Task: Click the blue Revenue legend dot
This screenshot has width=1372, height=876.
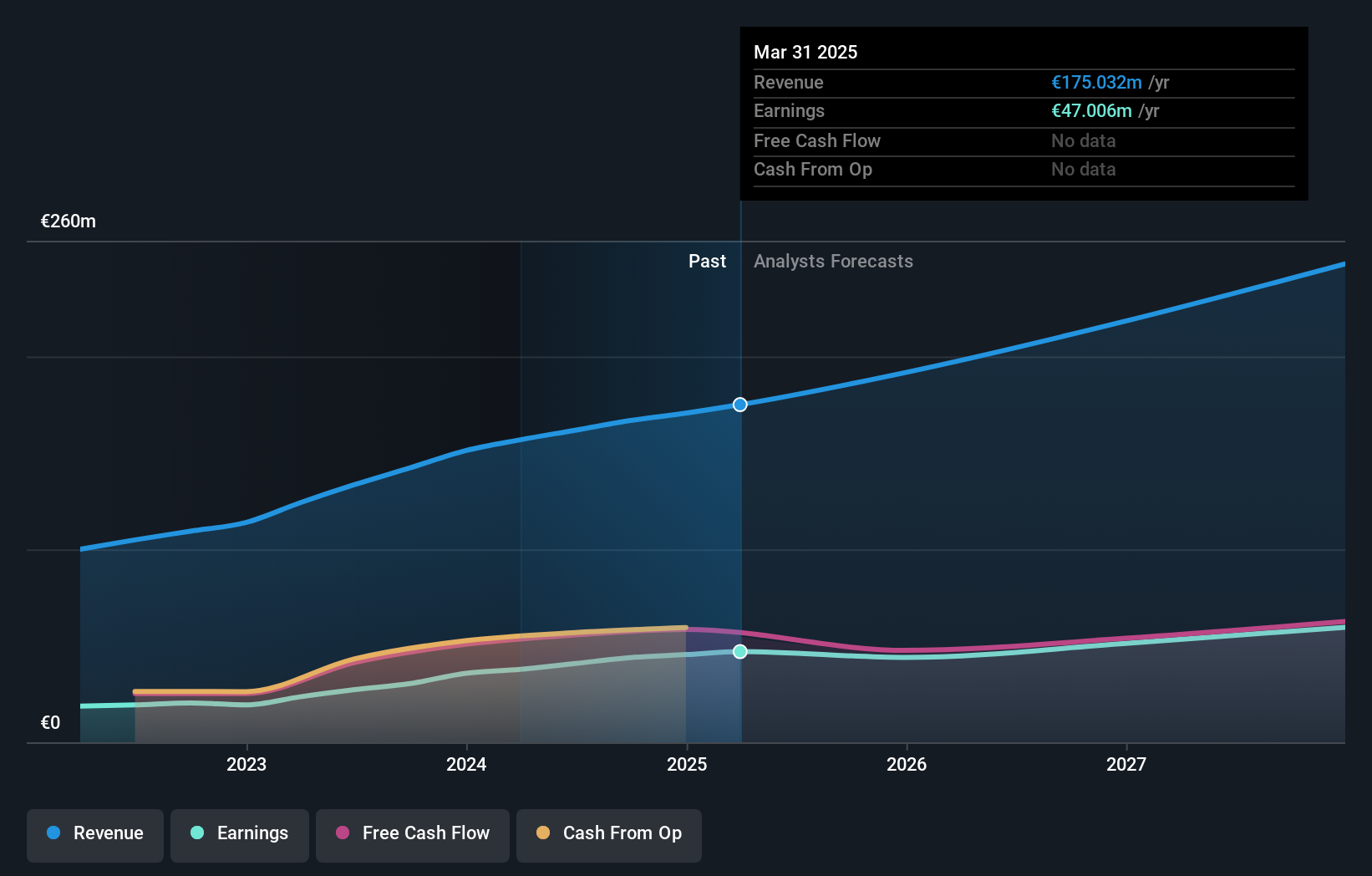Action: click(x=53, y=833)
